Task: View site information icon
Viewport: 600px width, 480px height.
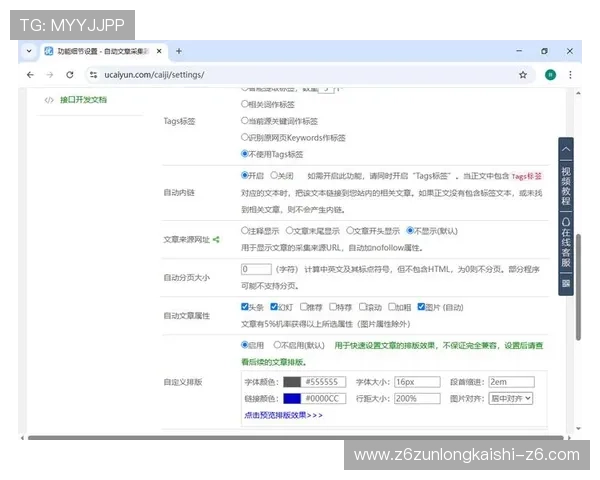Action: click(93, 75)
